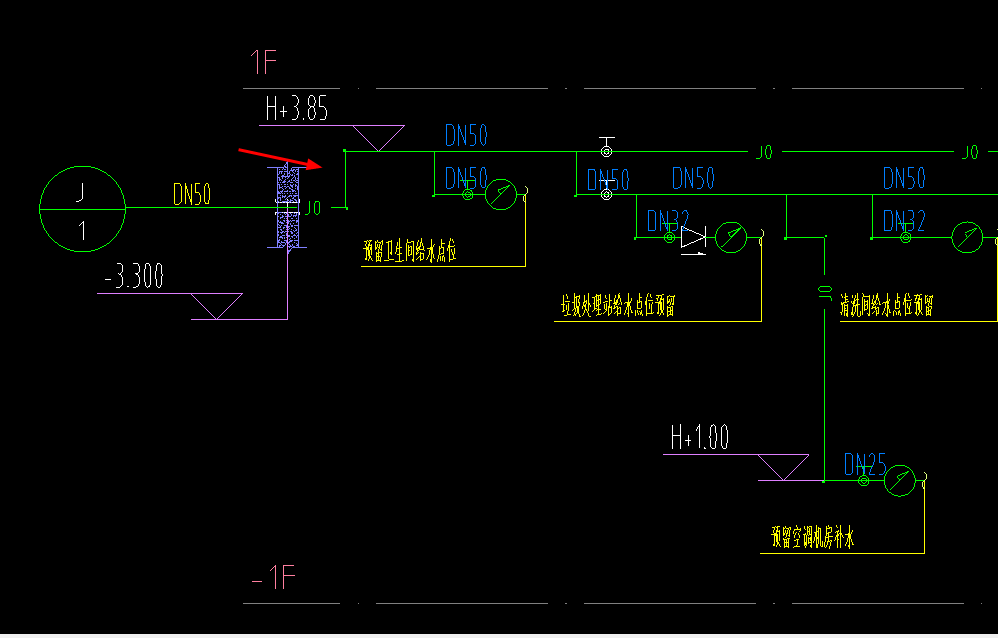This screenshot has width=998, height=638.
Task: Click the H+3.85 elevation text
Action: coord(297,108)
